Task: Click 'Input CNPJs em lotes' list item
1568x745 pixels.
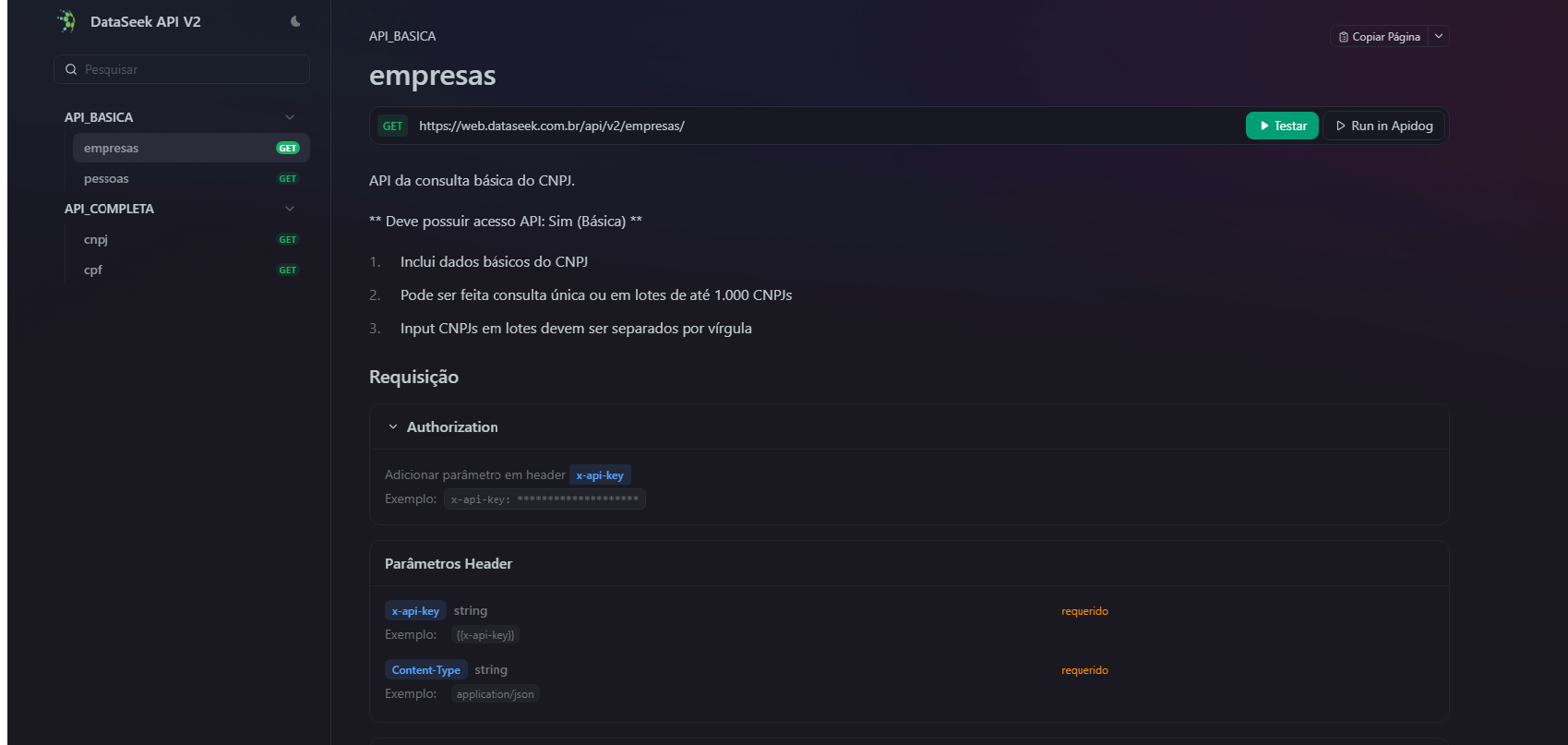Action: (576, 329)
